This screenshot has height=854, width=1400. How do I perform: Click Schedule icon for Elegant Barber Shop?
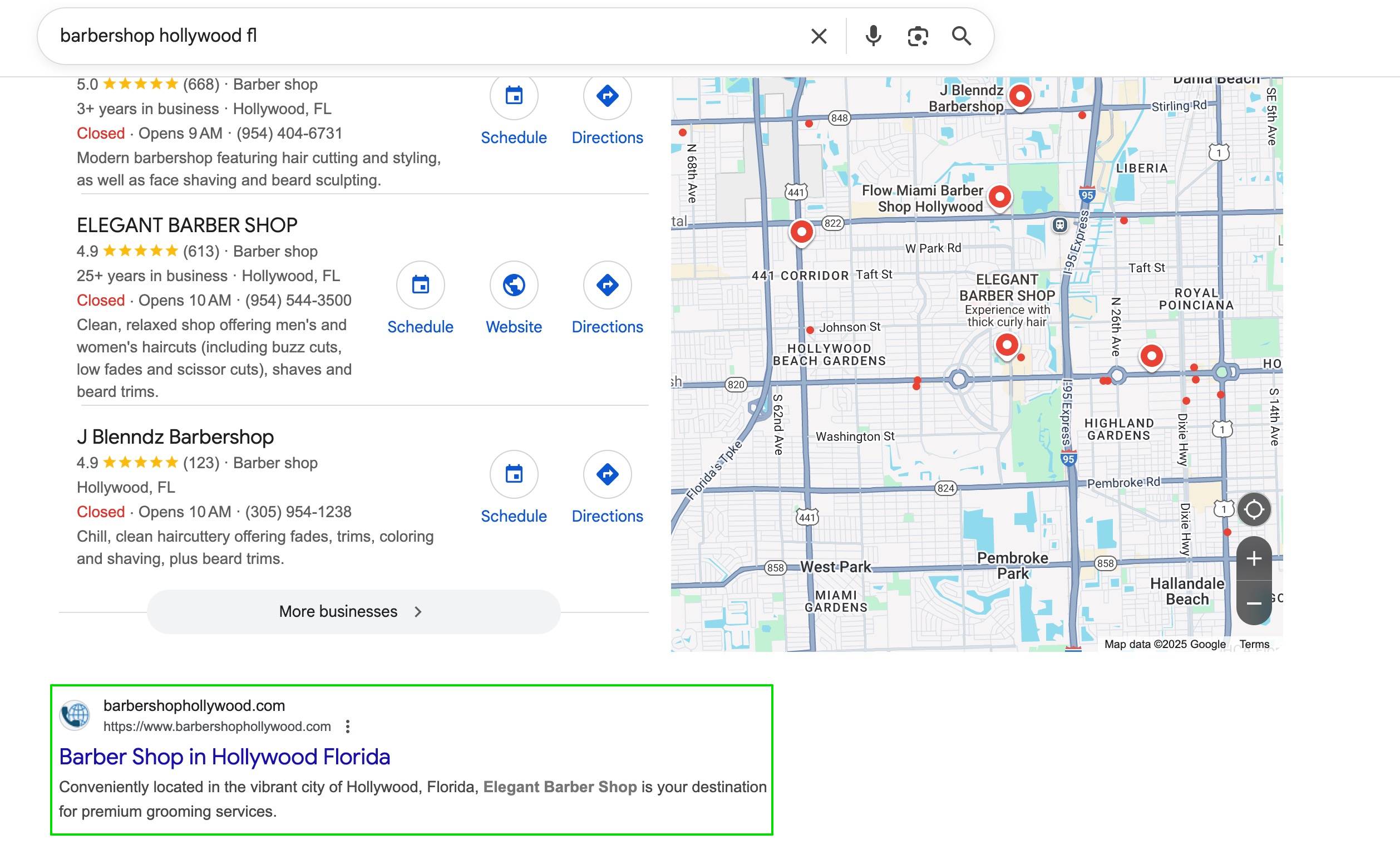421,285
